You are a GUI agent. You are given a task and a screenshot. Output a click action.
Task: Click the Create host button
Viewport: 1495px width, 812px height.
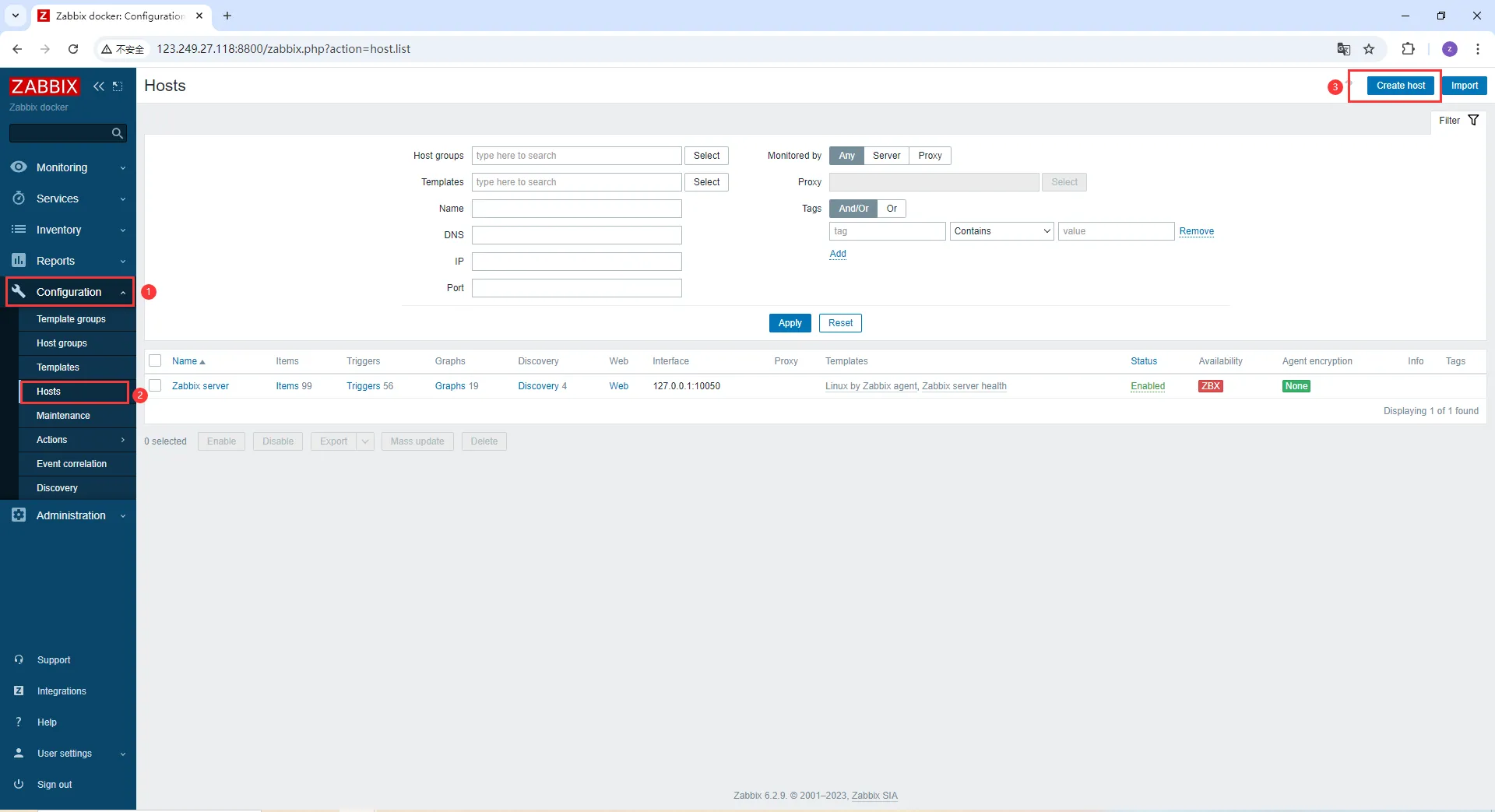(x=1401, y=86)
